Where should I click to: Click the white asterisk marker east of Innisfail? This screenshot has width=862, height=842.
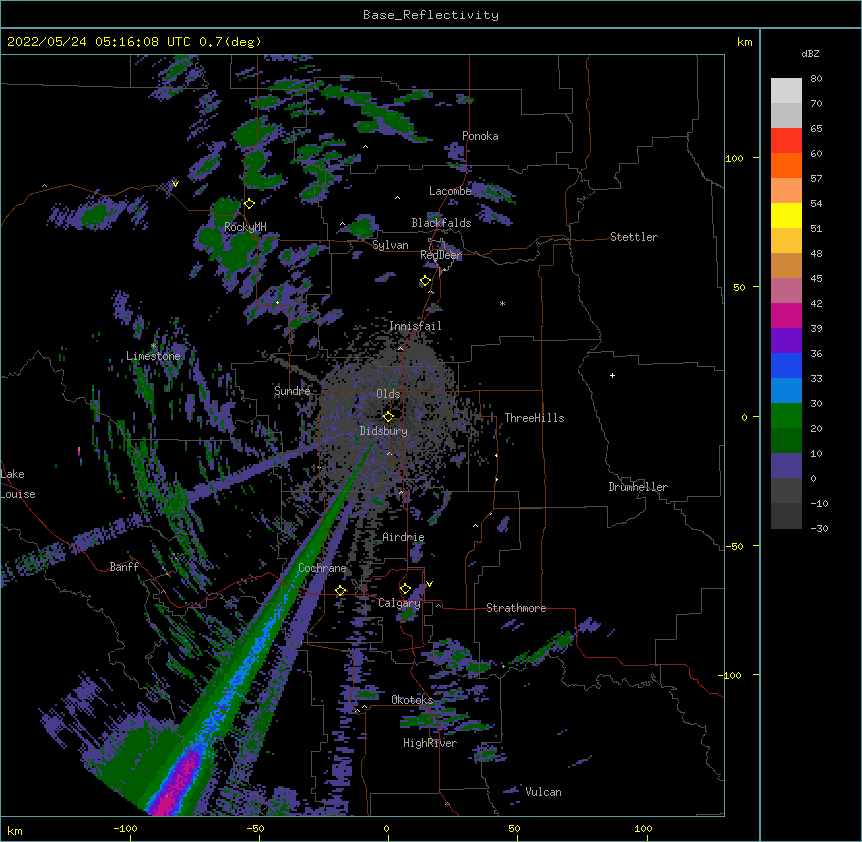[x=502, y=303]
